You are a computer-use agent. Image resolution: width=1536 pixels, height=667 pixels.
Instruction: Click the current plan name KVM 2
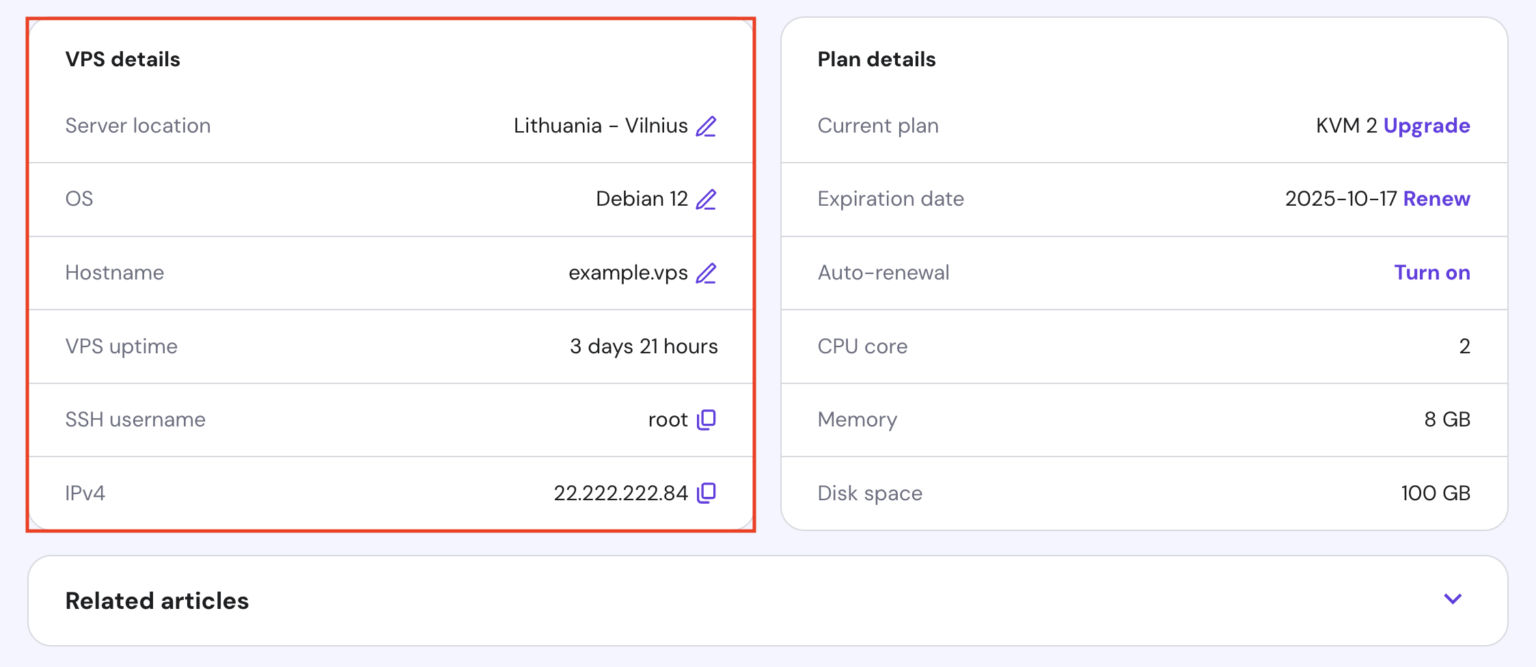click(x=1350, y=126)
